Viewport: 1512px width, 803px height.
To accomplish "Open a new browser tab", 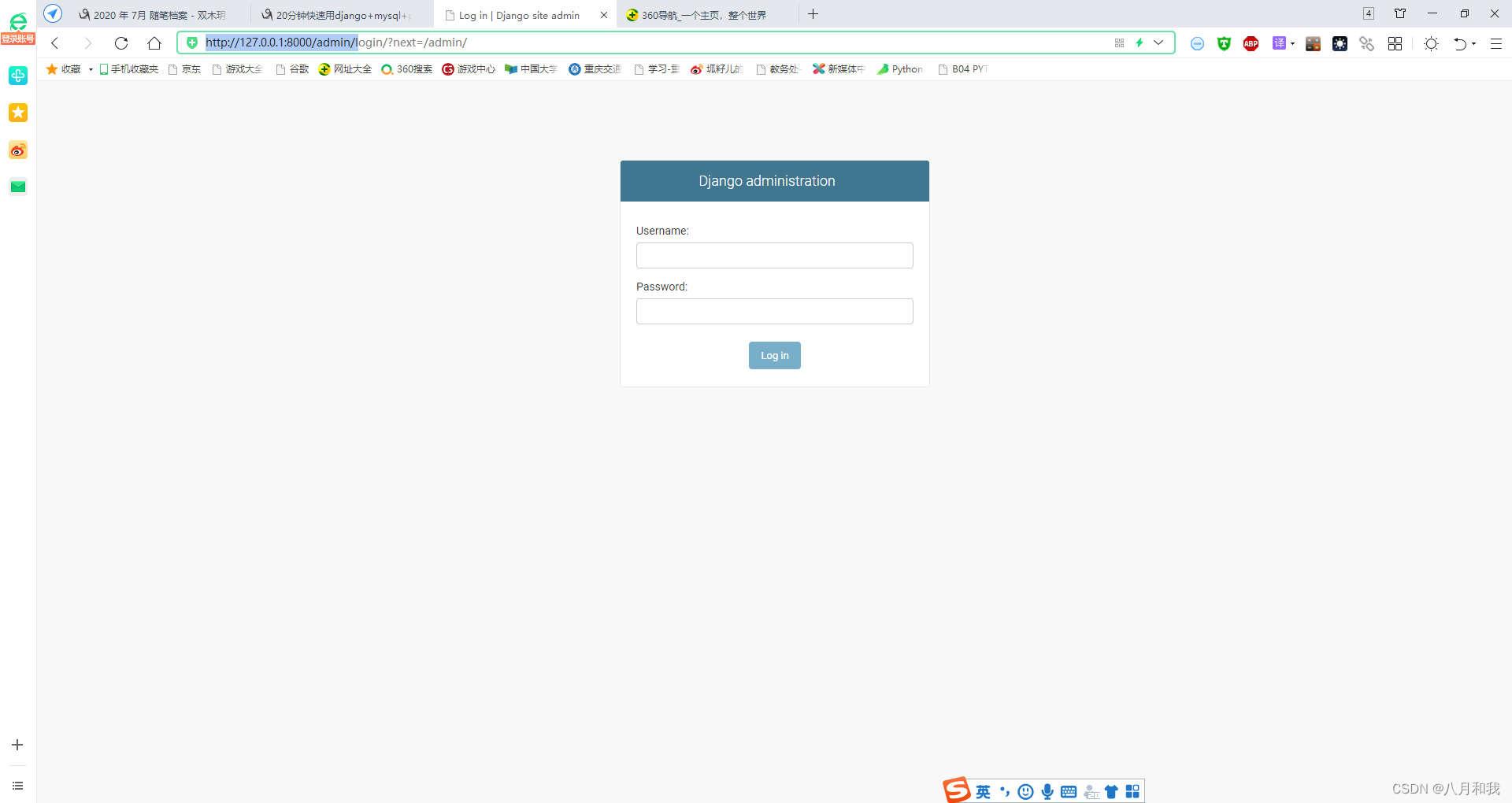I will 813,14.
